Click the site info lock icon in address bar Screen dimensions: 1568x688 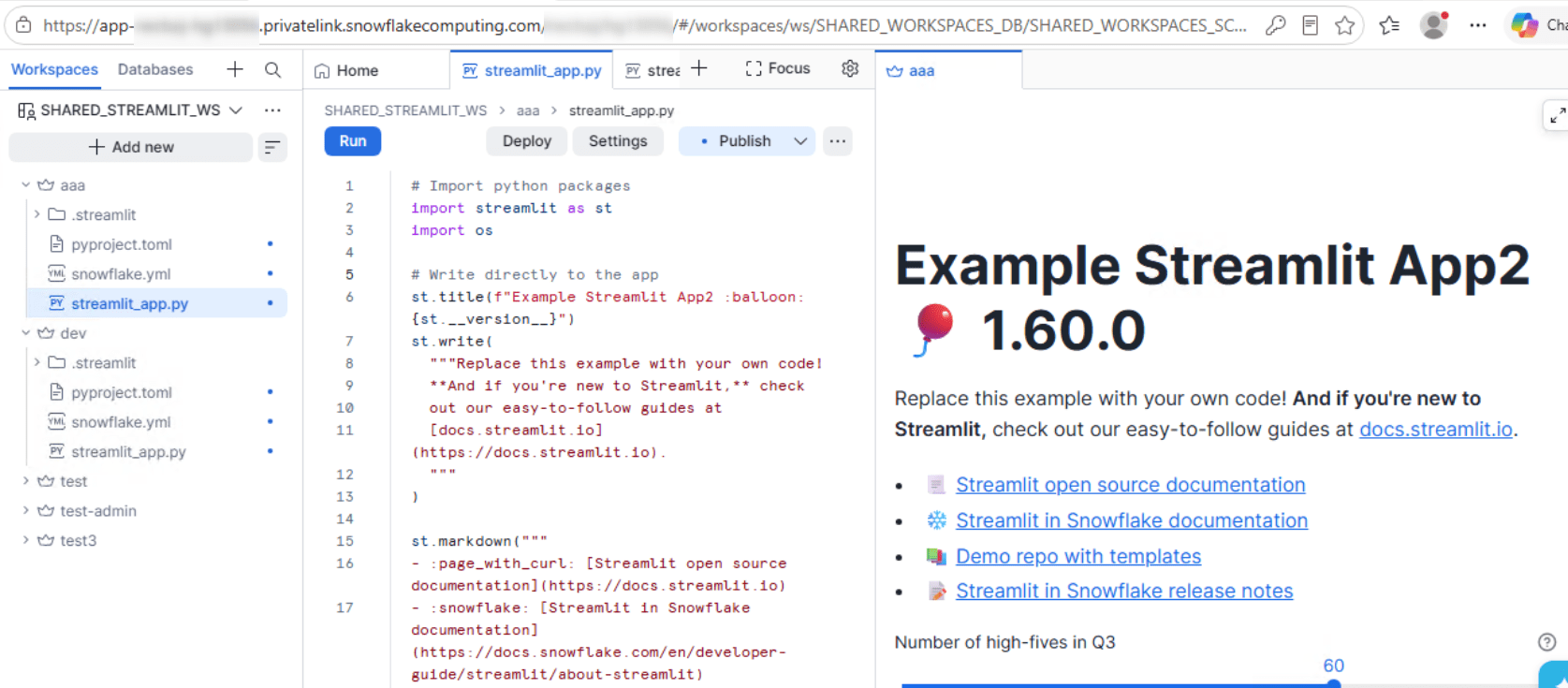pos(23,25)
